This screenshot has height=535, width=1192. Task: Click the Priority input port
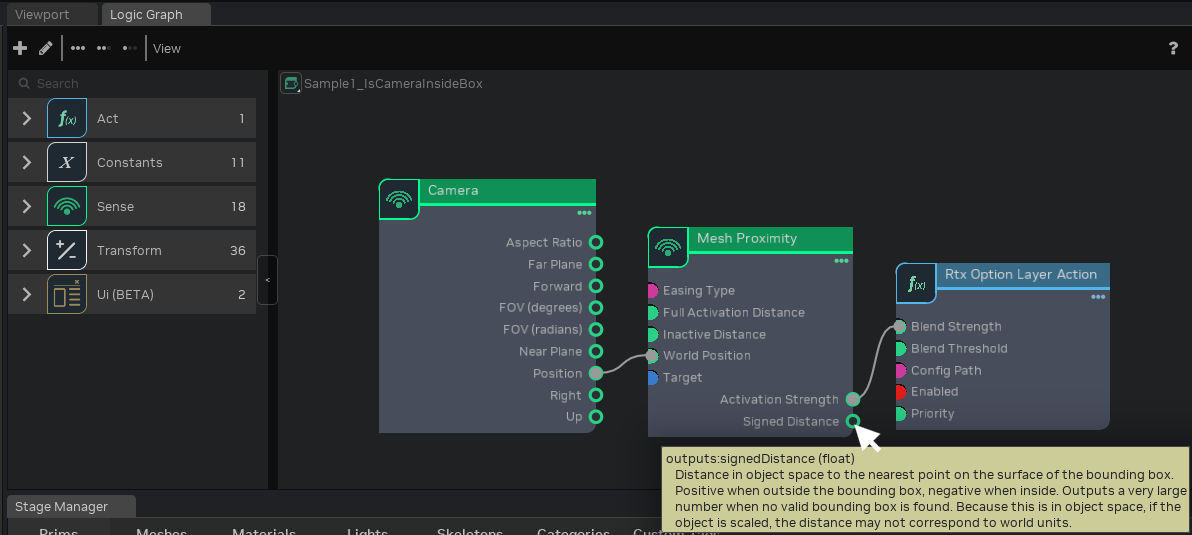(900, 414)
